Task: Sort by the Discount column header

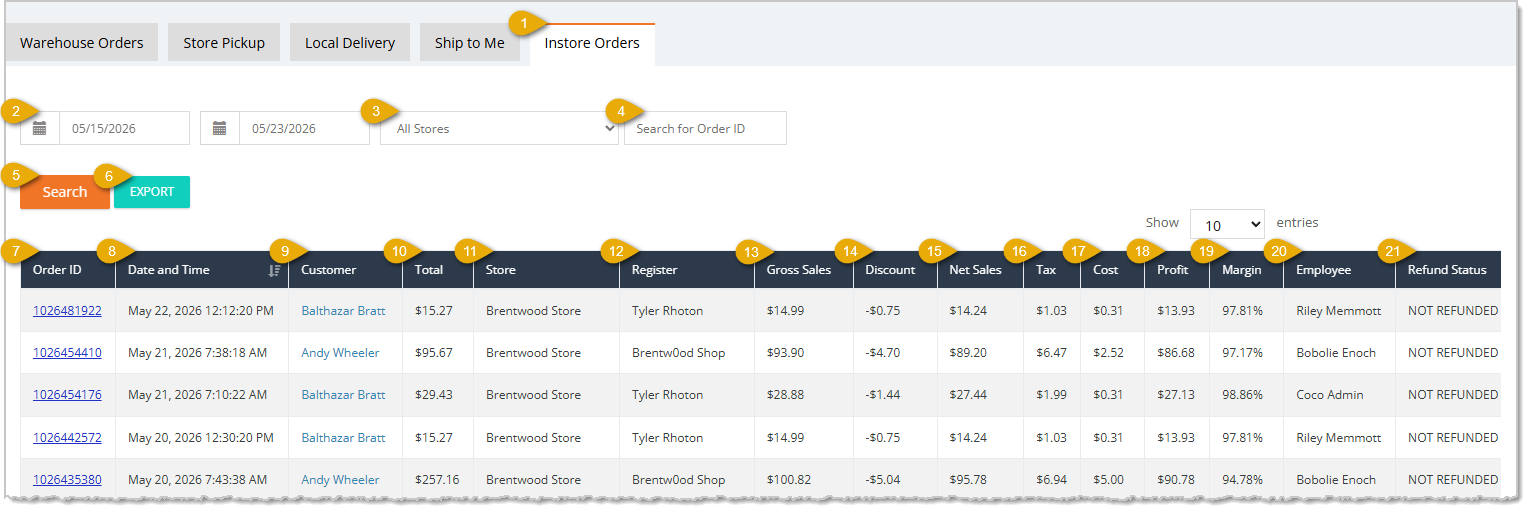Action: (896, 270)
